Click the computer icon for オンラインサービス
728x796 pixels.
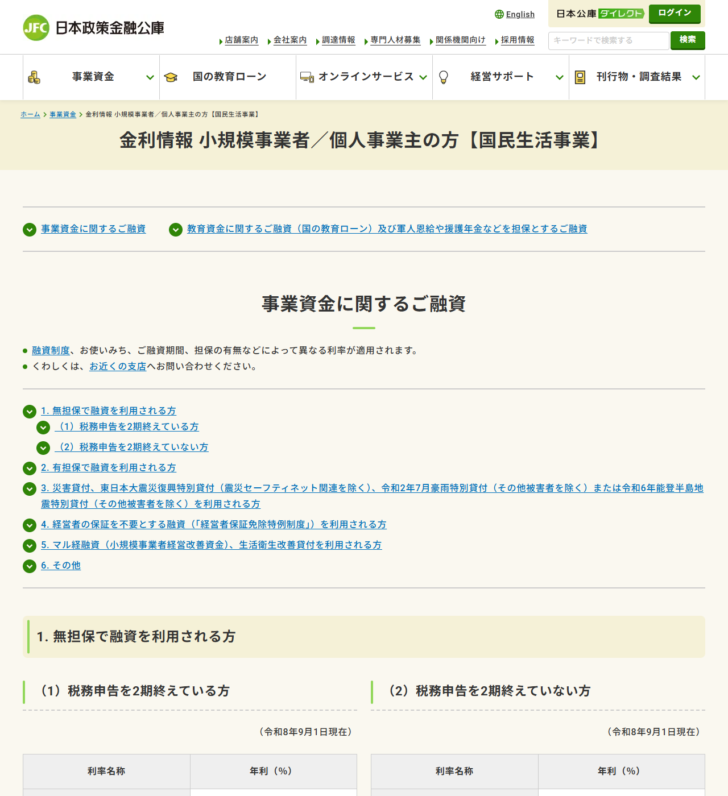pos(307,77)
